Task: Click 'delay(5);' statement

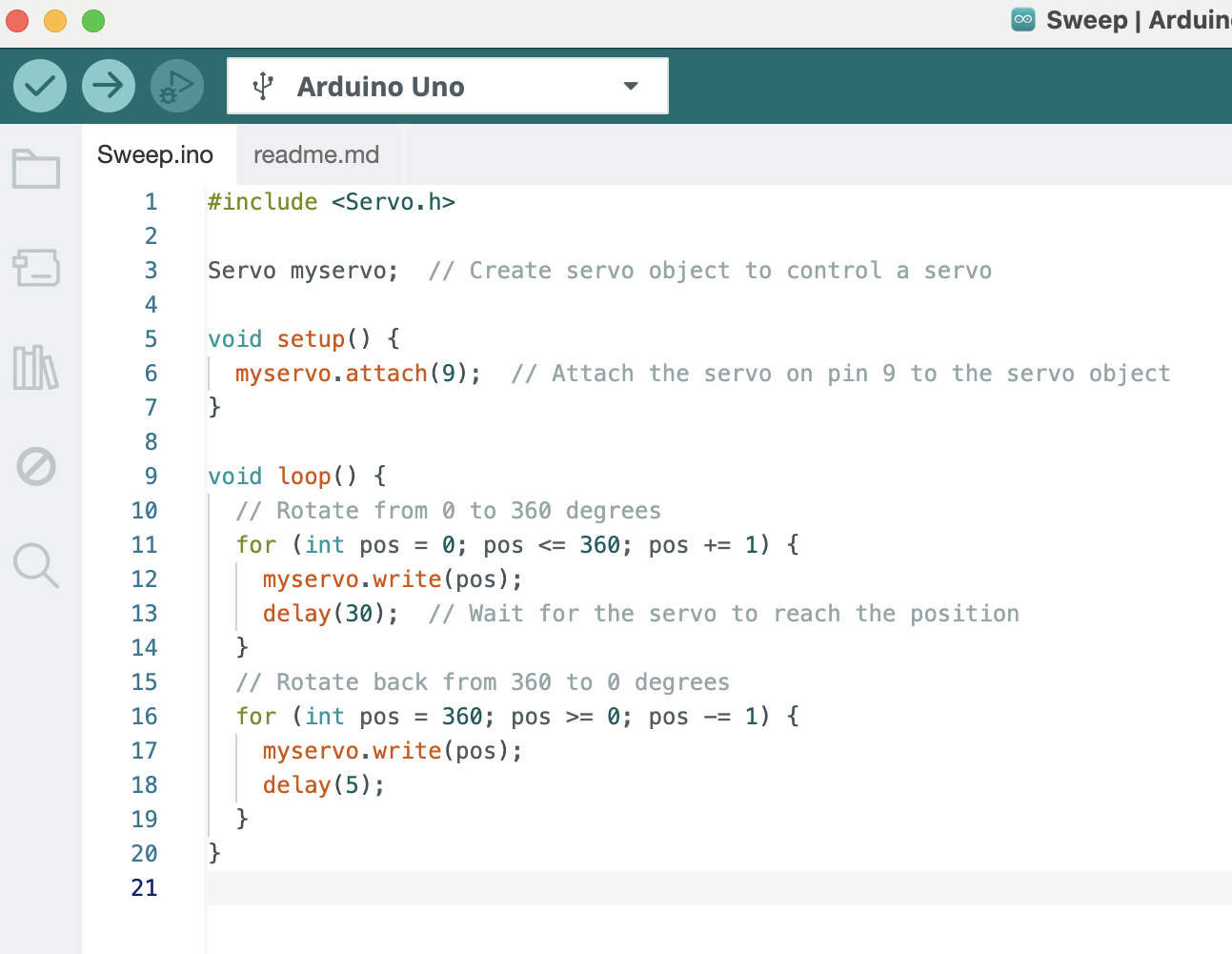Action: point(324,785)
